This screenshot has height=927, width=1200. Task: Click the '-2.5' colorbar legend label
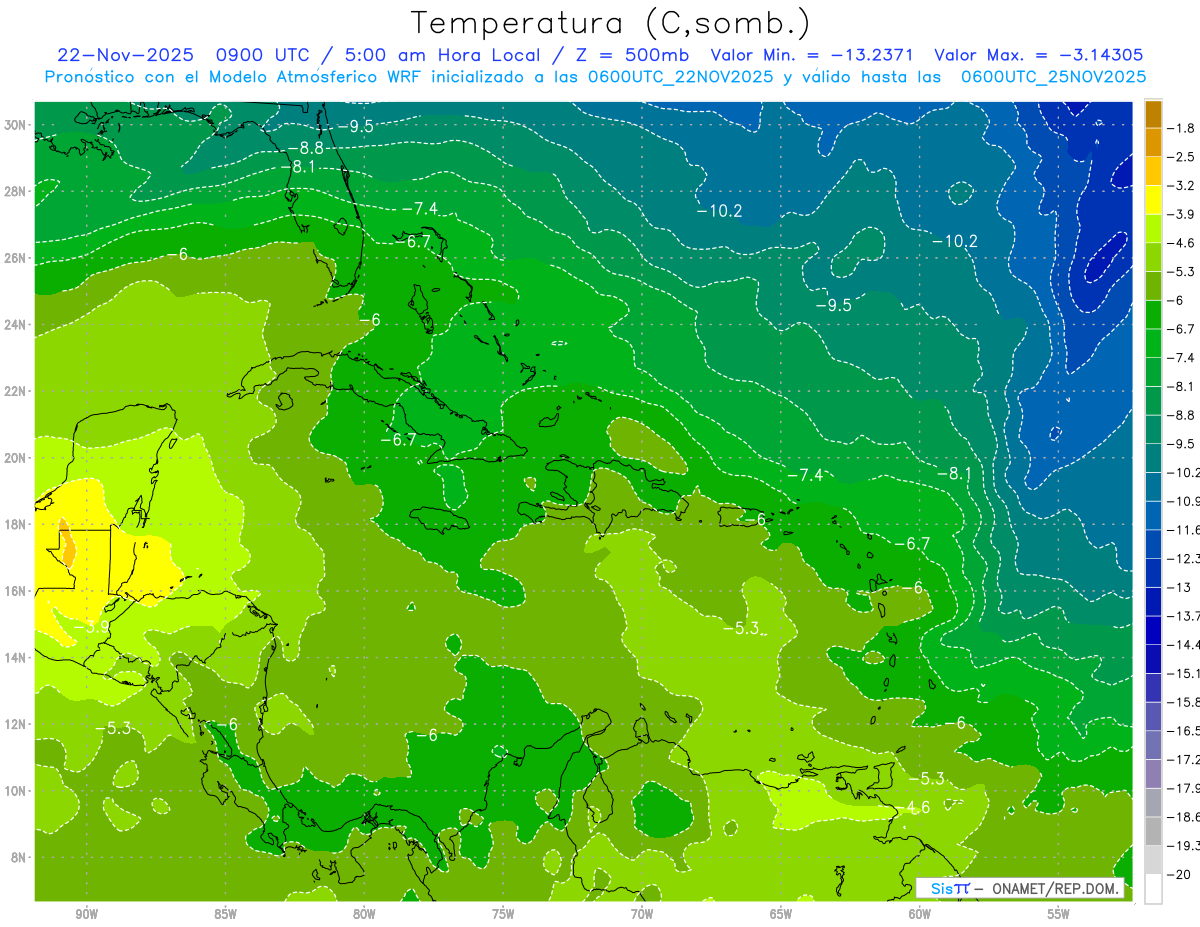click(x=1182, y=157)
